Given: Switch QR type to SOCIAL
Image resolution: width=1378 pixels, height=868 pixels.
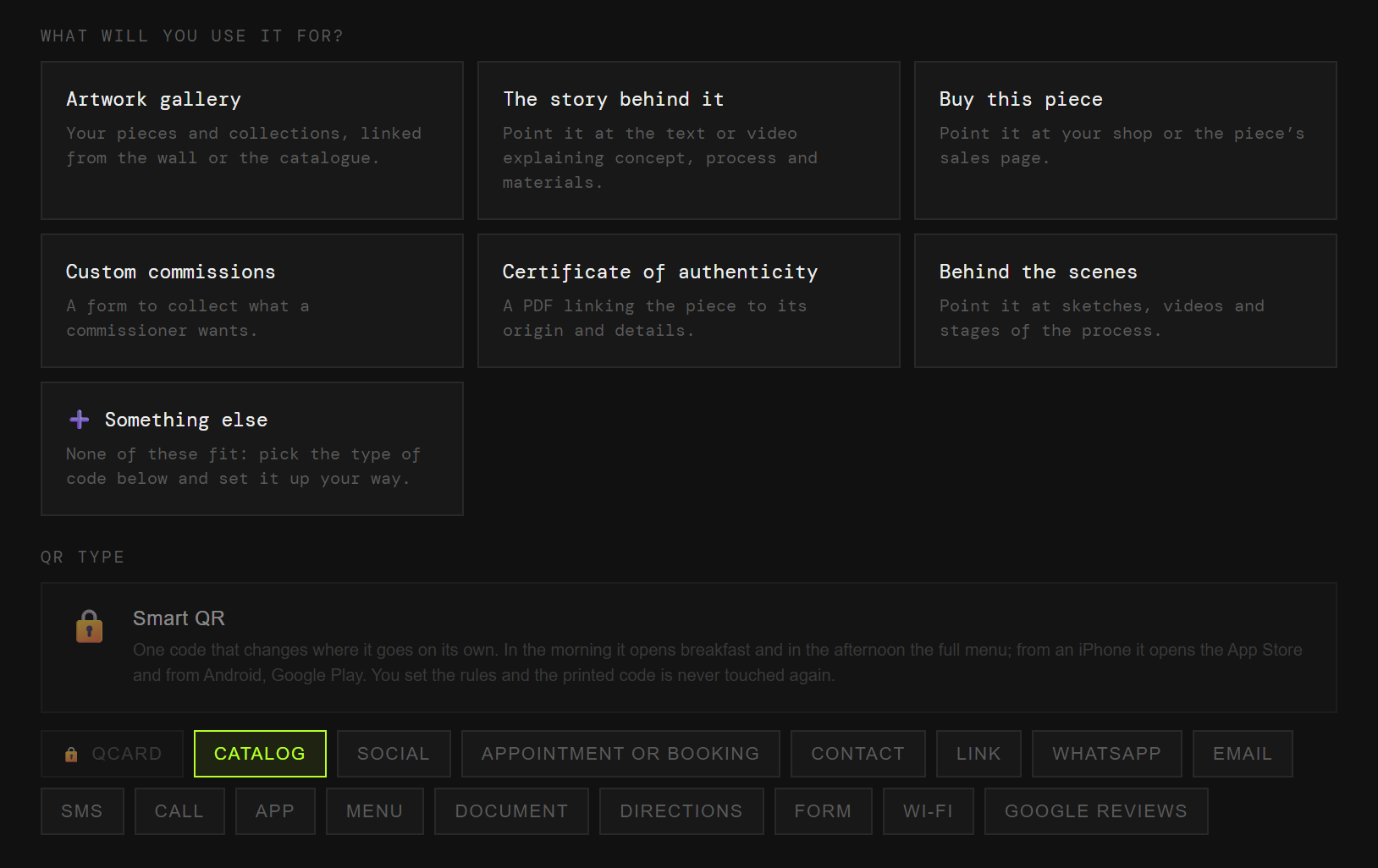Looking at the screenshot, I should 394,754.
